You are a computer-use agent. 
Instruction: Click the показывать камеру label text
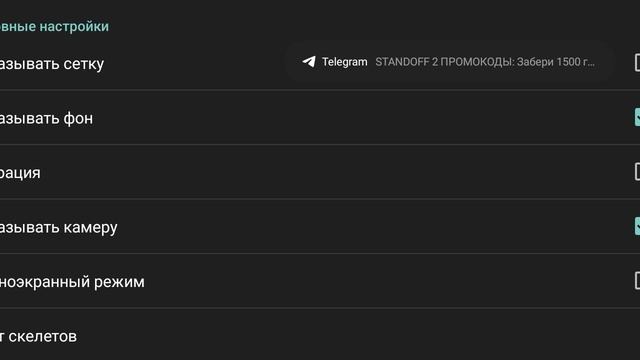coord(58,227)
